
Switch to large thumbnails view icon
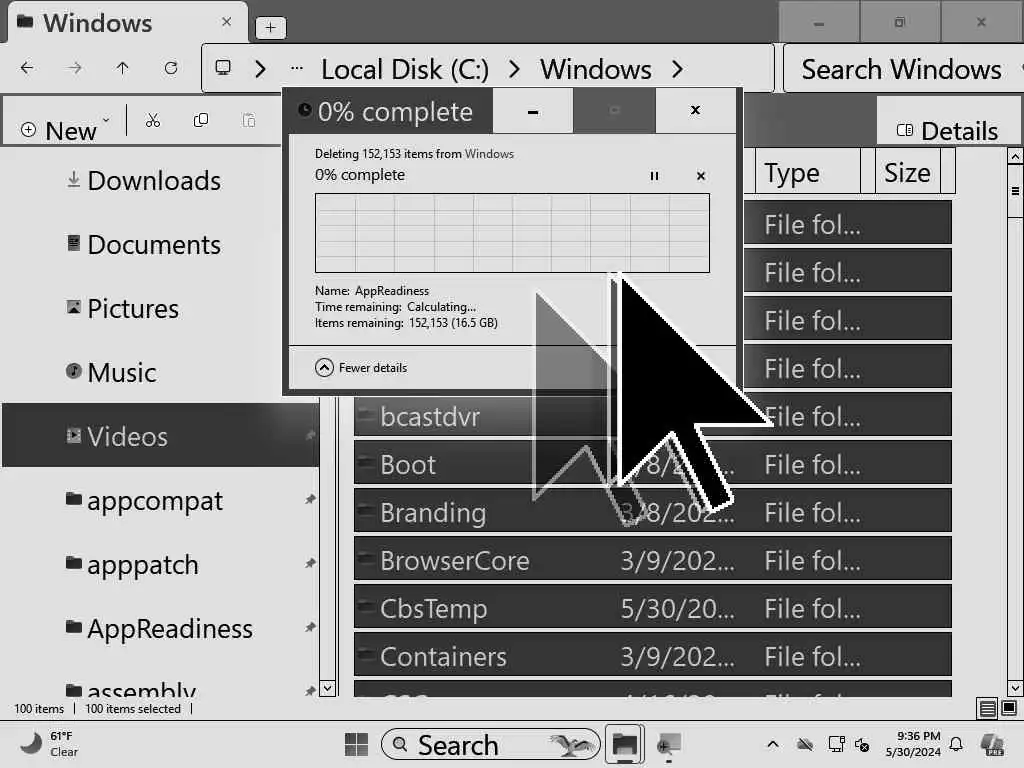(1009, 708)
